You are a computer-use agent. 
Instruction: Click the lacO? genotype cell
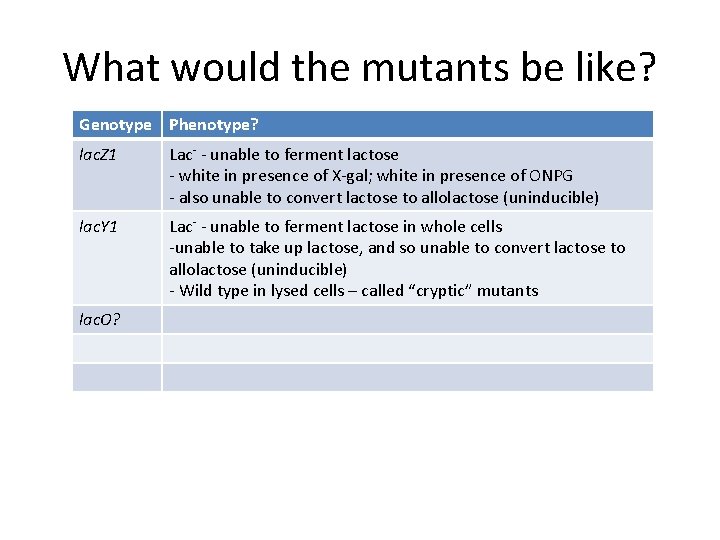coord(117,319)
